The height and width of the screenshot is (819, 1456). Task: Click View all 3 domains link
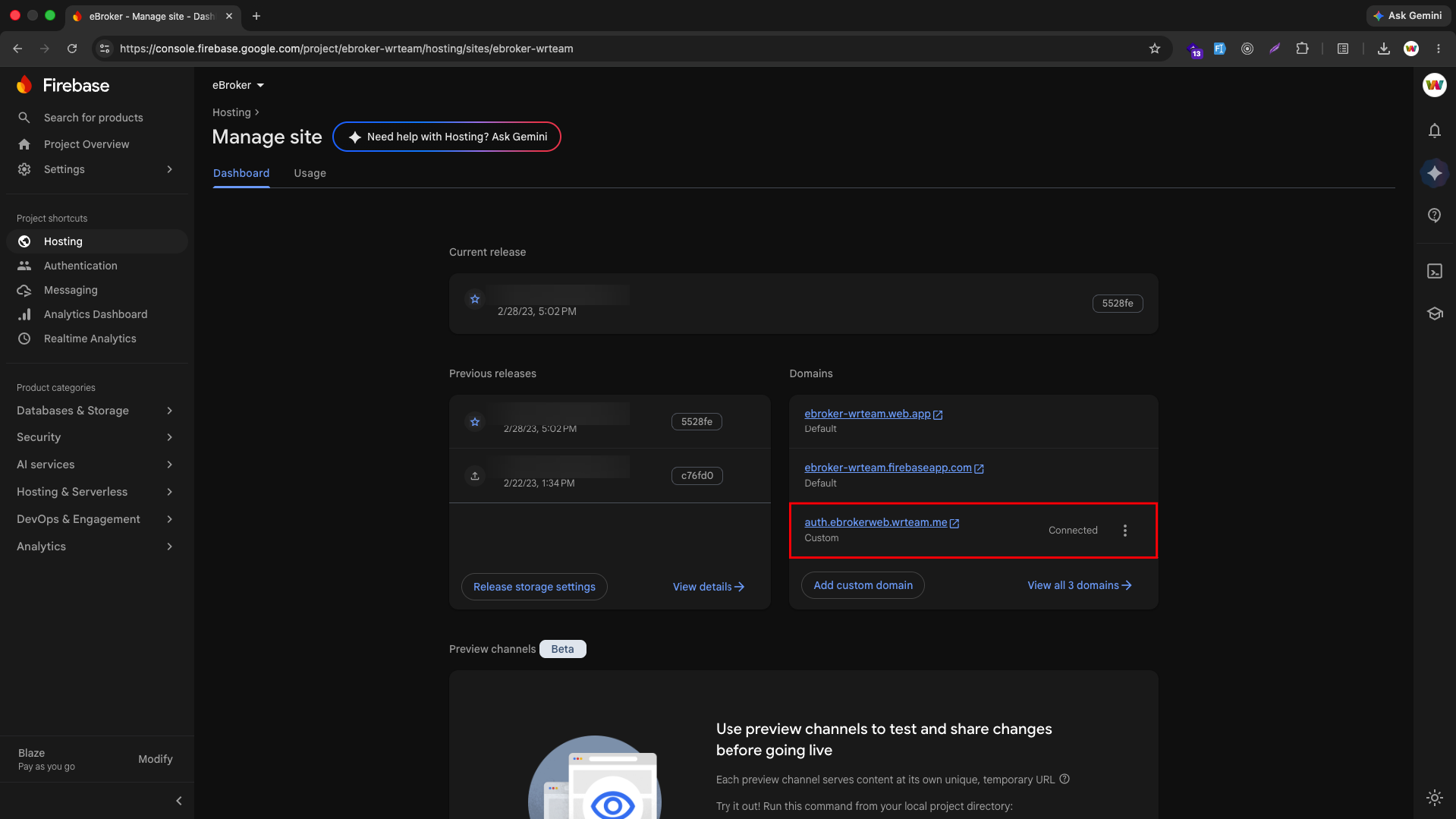pos(1079,585)
